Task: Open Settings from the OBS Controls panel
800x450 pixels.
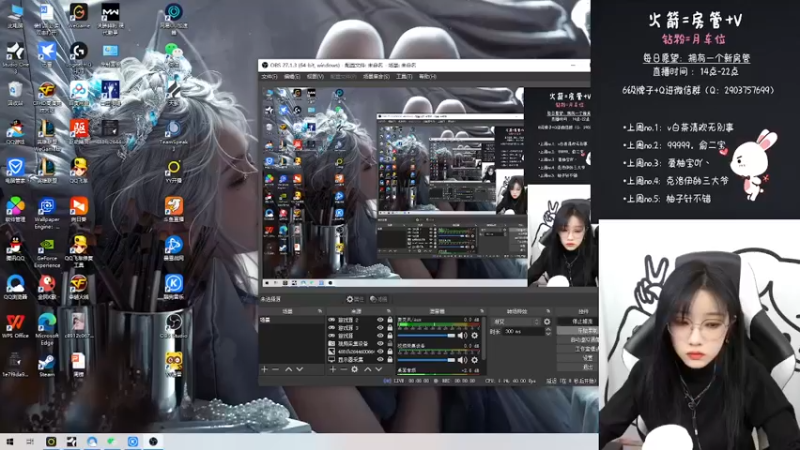Action: [578, 358]
